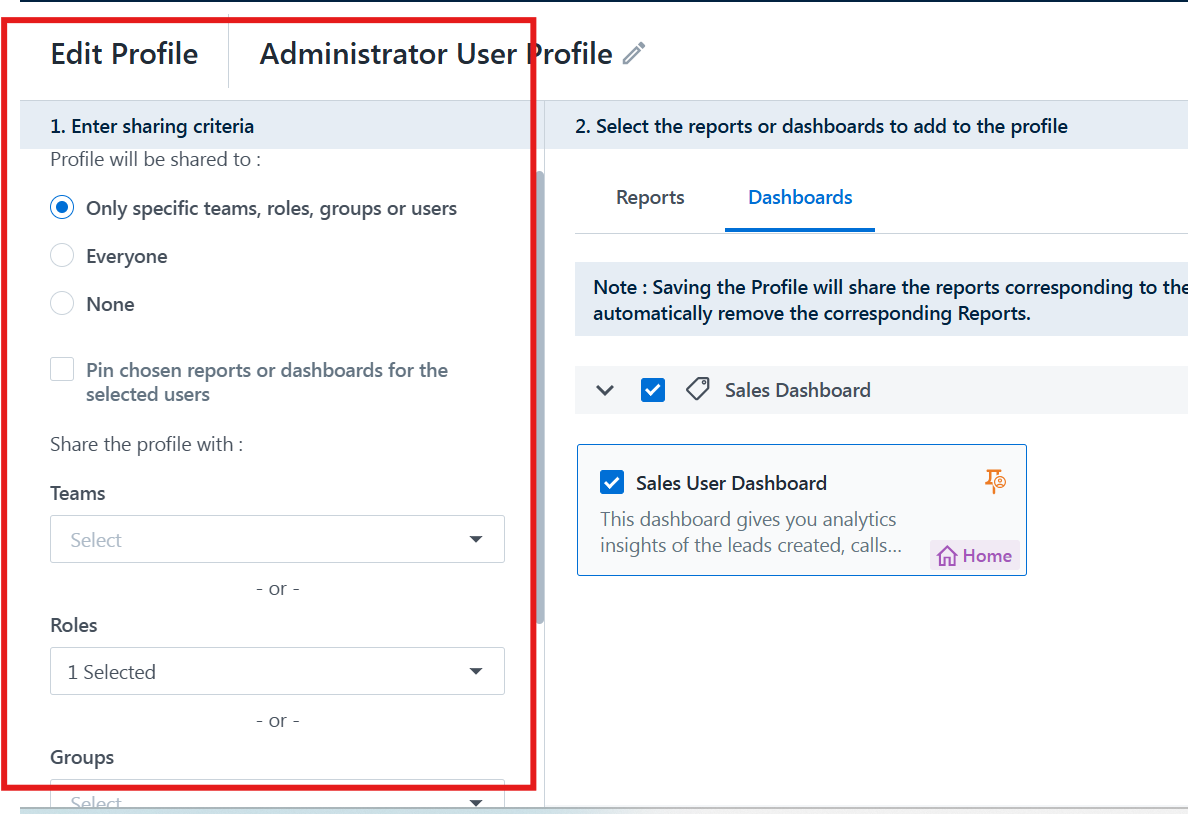
Task: Select 'Only specific teams, roles, groups or users'
Action: click(x=62, y=208)
